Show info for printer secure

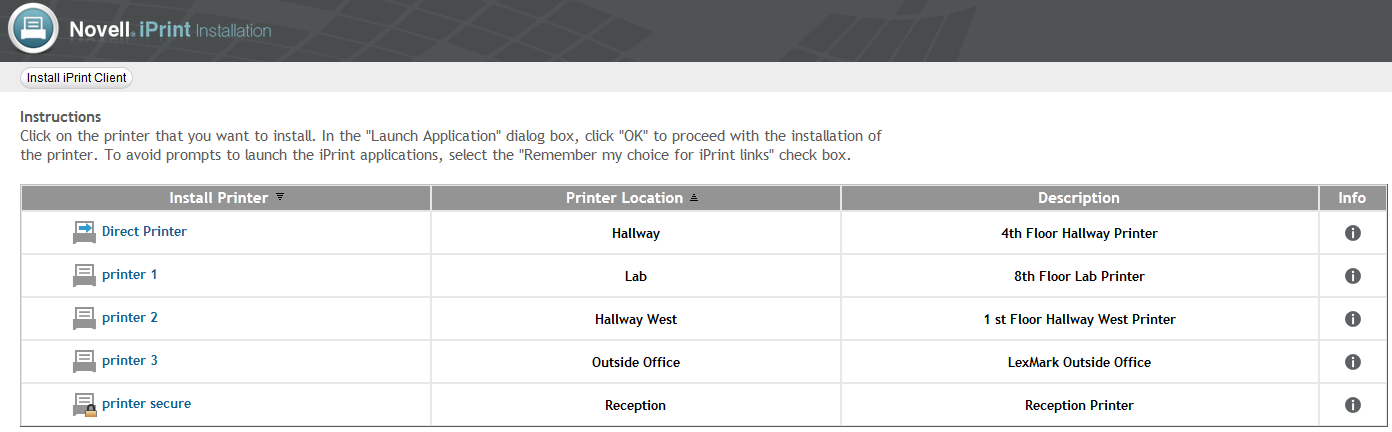pos(1352,405)
